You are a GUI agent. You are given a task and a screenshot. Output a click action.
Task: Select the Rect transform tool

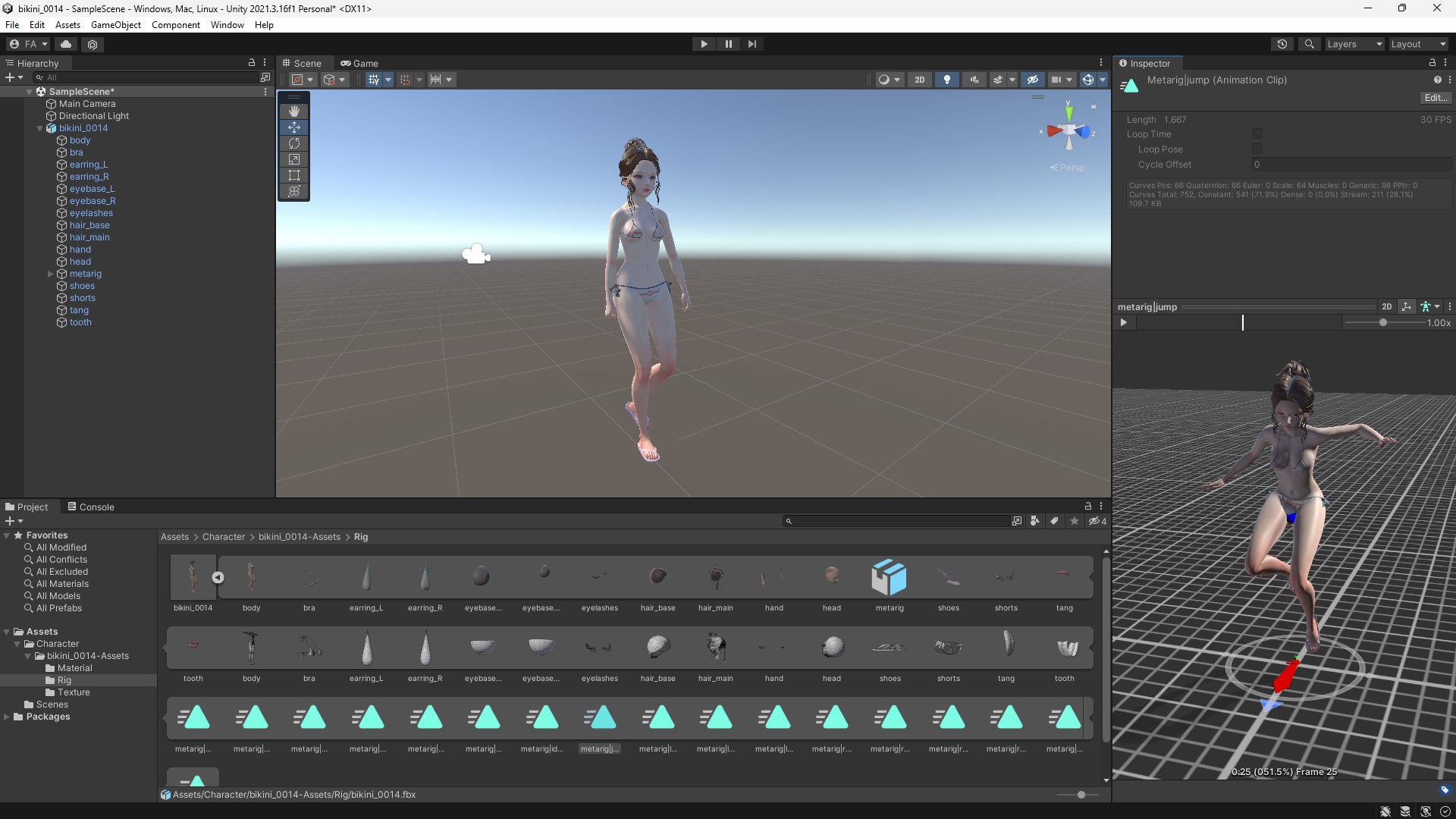(294, 175)
